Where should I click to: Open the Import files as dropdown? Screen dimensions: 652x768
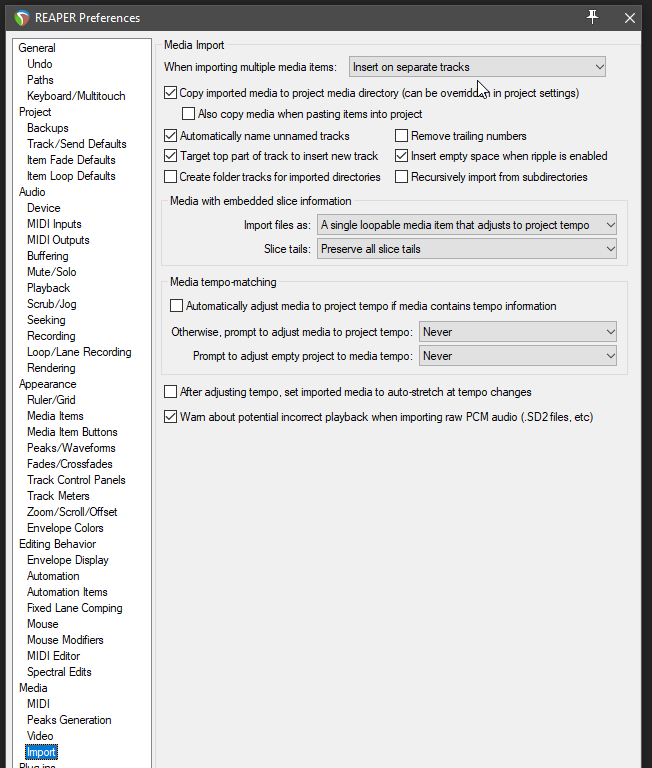pos(467,225)
